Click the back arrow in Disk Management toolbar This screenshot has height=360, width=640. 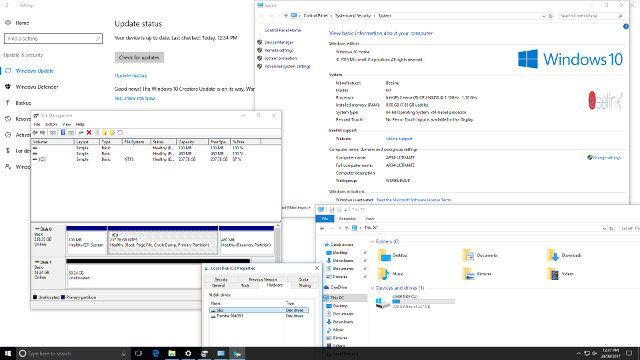click(35, 132)
